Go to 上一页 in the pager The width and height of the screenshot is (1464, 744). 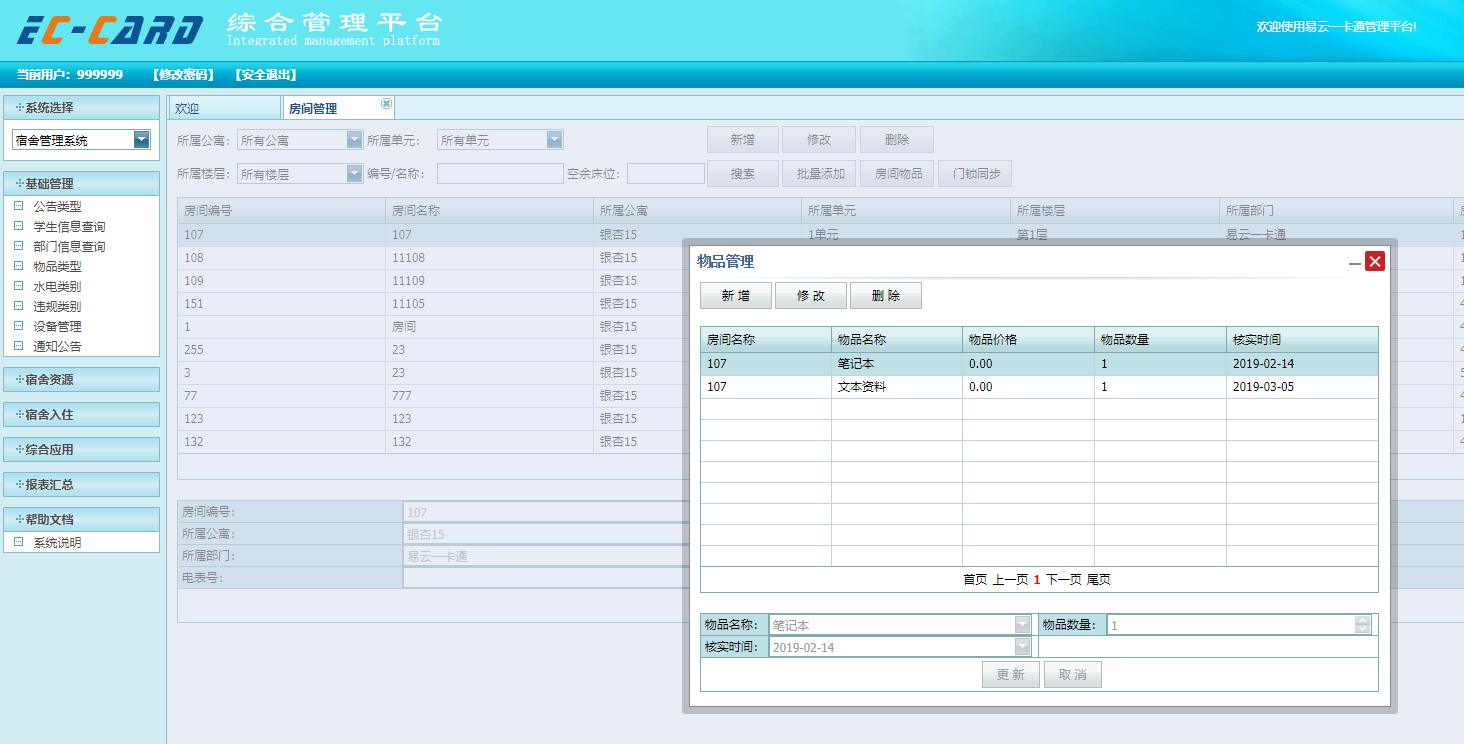click(1010, 579)
